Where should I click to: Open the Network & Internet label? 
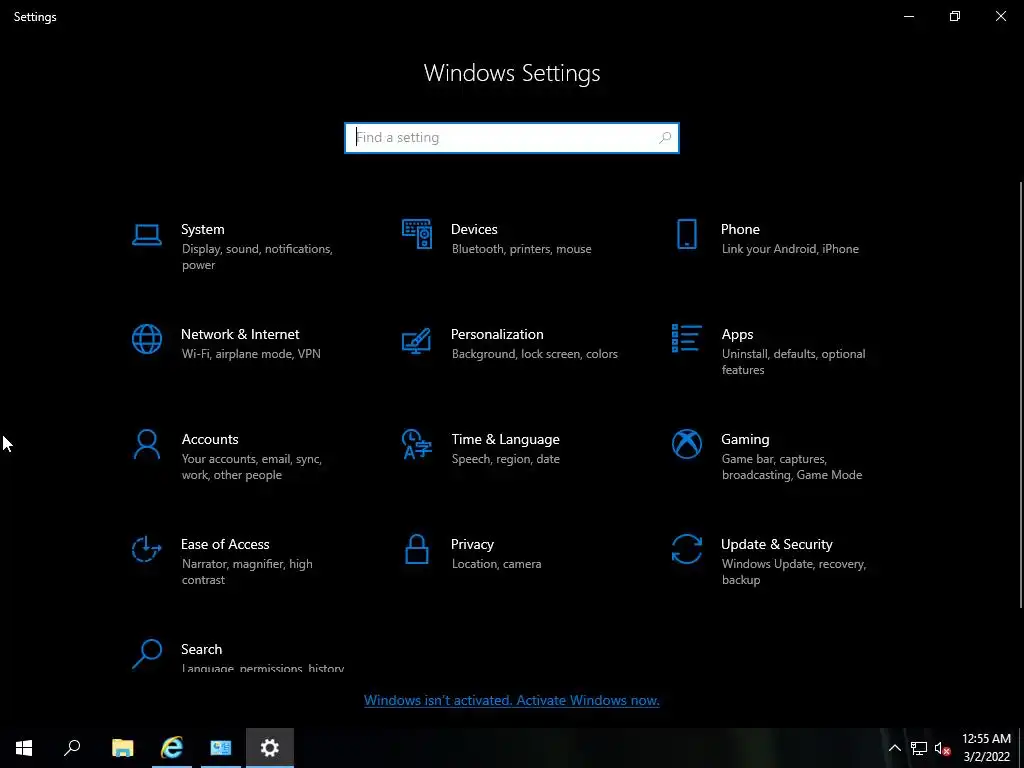tap(240, 334)
